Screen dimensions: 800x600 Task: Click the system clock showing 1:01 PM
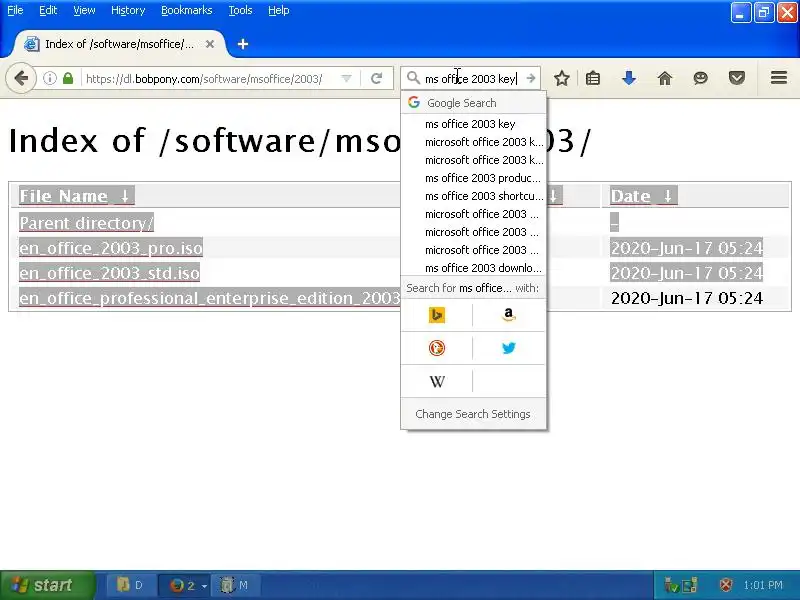coord(763,585)
